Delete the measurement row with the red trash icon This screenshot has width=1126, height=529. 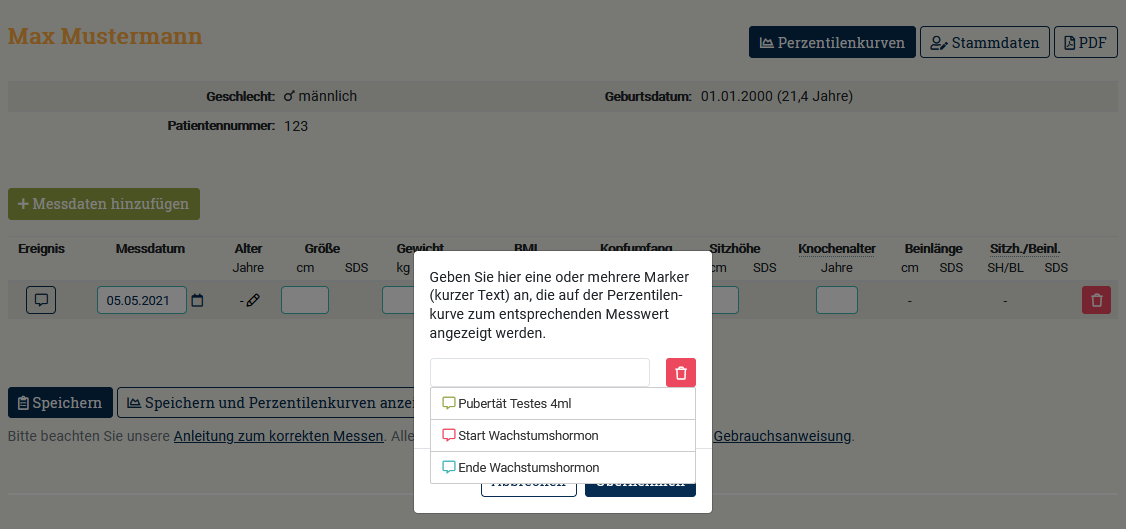coord(1096,300)
